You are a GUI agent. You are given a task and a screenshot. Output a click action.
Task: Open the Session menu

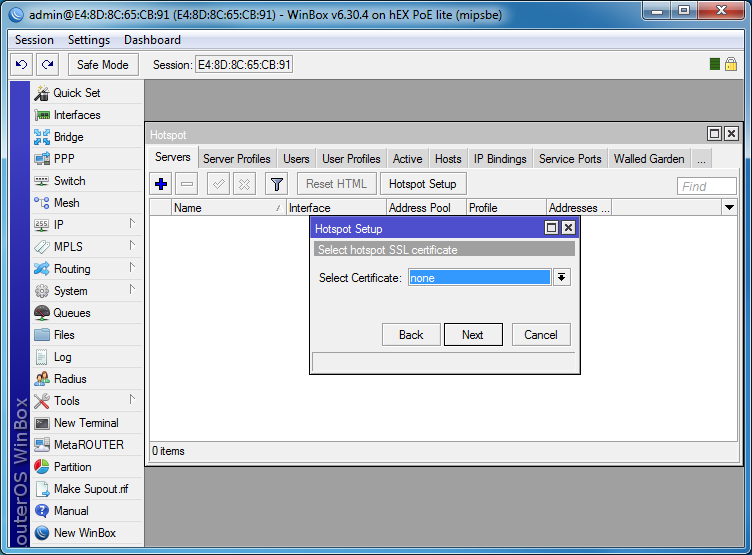34,40
